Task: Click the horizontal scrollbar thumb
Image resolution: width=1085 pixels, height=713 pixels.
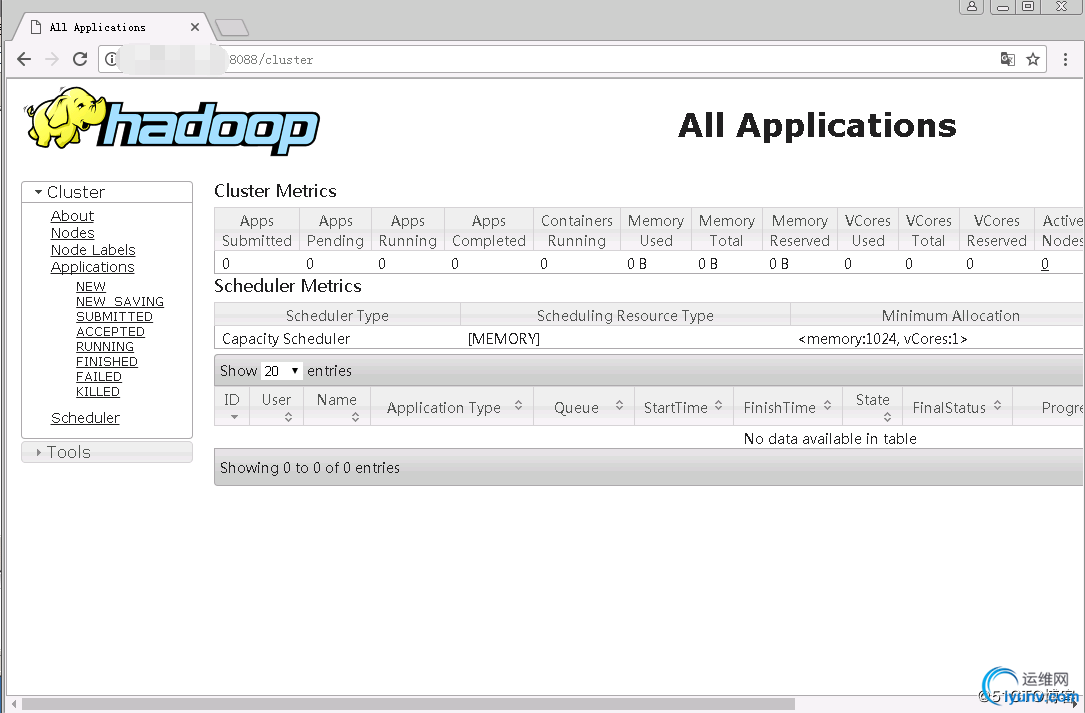Action: [408, 704]
